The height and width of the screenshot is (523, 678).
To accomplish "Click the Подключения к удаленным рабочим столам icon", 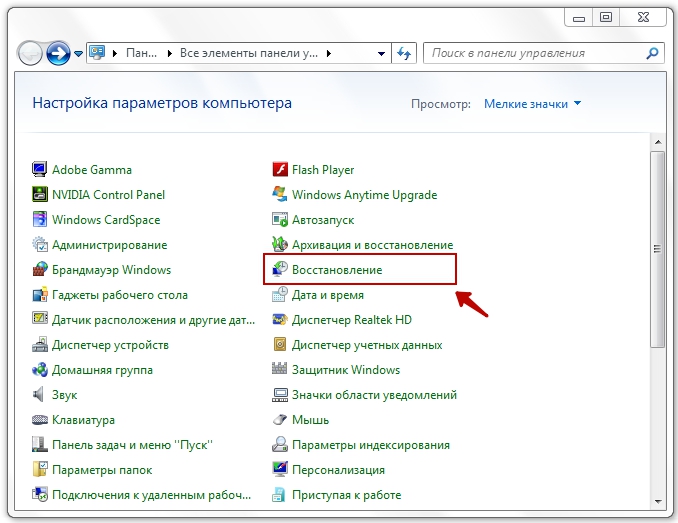I will [39, 494].
